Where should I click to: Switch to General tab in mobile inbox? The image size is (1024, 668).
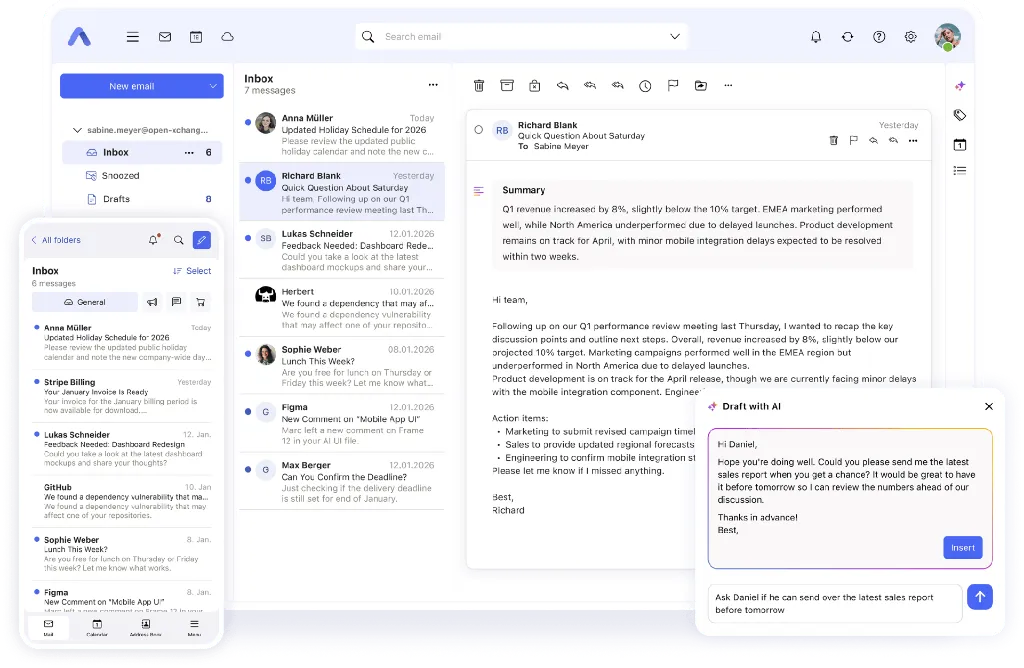(85, 302)
